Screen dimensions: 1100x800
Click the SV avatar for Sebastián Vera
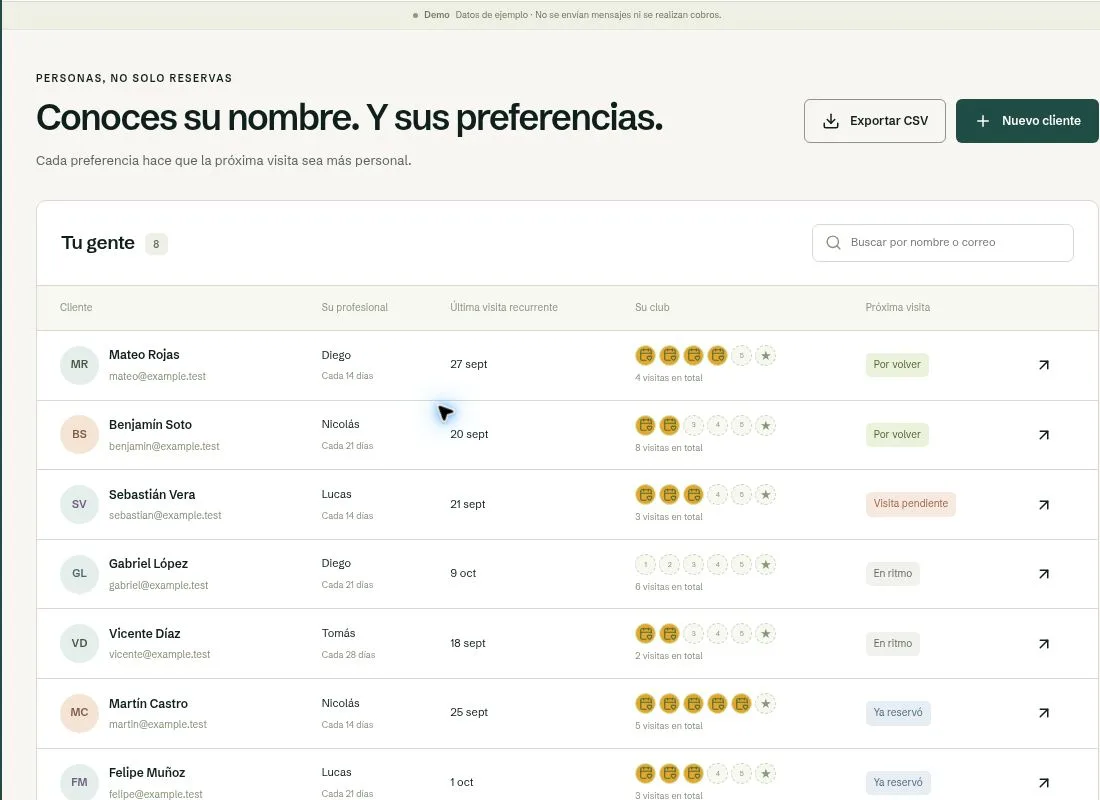point(79,504)
